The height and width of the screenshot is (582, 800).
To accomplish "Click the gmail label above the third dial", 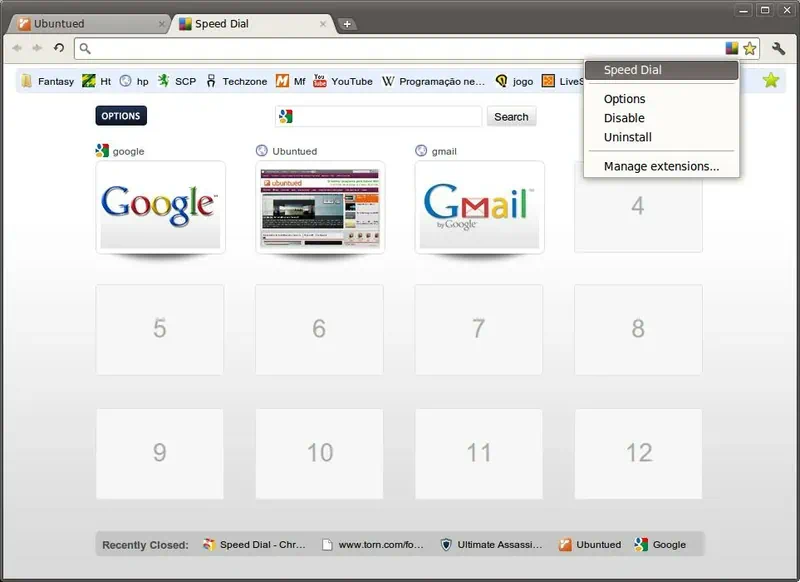I will click(x=444, y=151).
